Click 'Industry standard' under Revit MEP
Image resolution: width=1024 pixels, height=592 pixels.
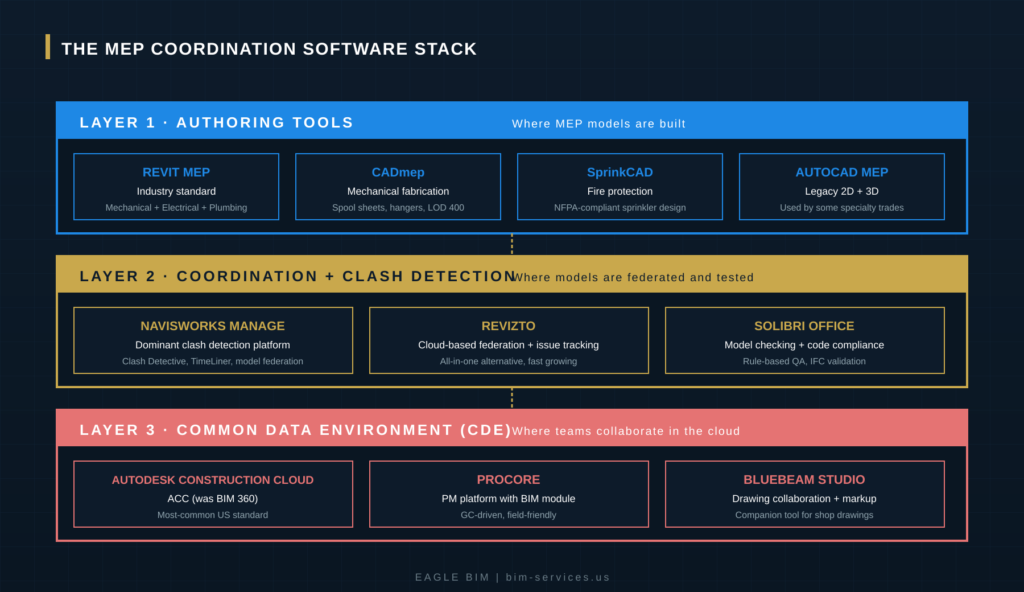click(176, 191)
